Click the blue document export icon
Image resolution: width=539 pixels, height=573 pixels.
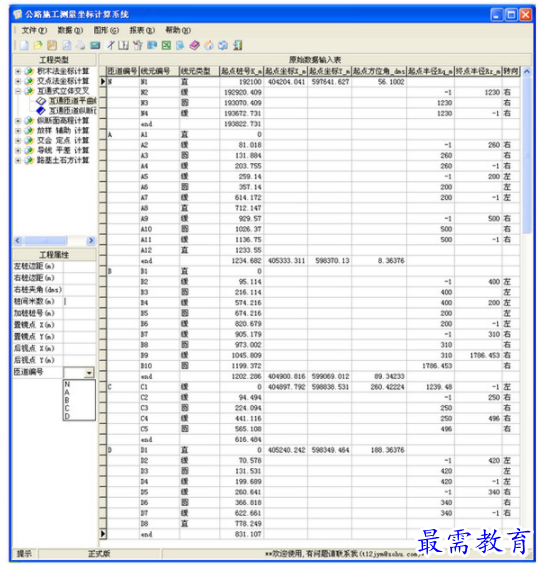180,45
